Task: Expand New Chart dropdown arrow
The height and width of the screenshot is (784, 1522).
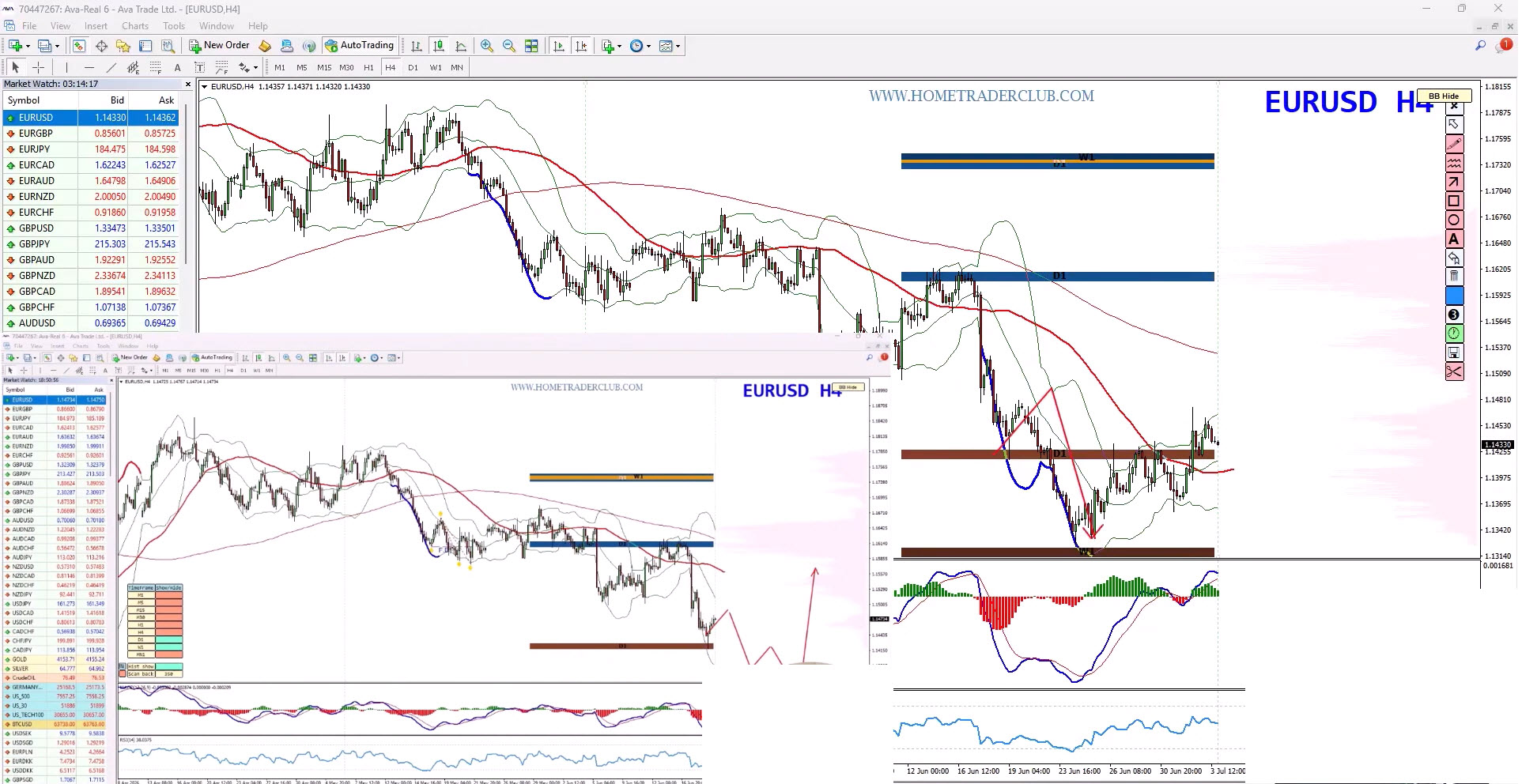Action: (28, 46)
